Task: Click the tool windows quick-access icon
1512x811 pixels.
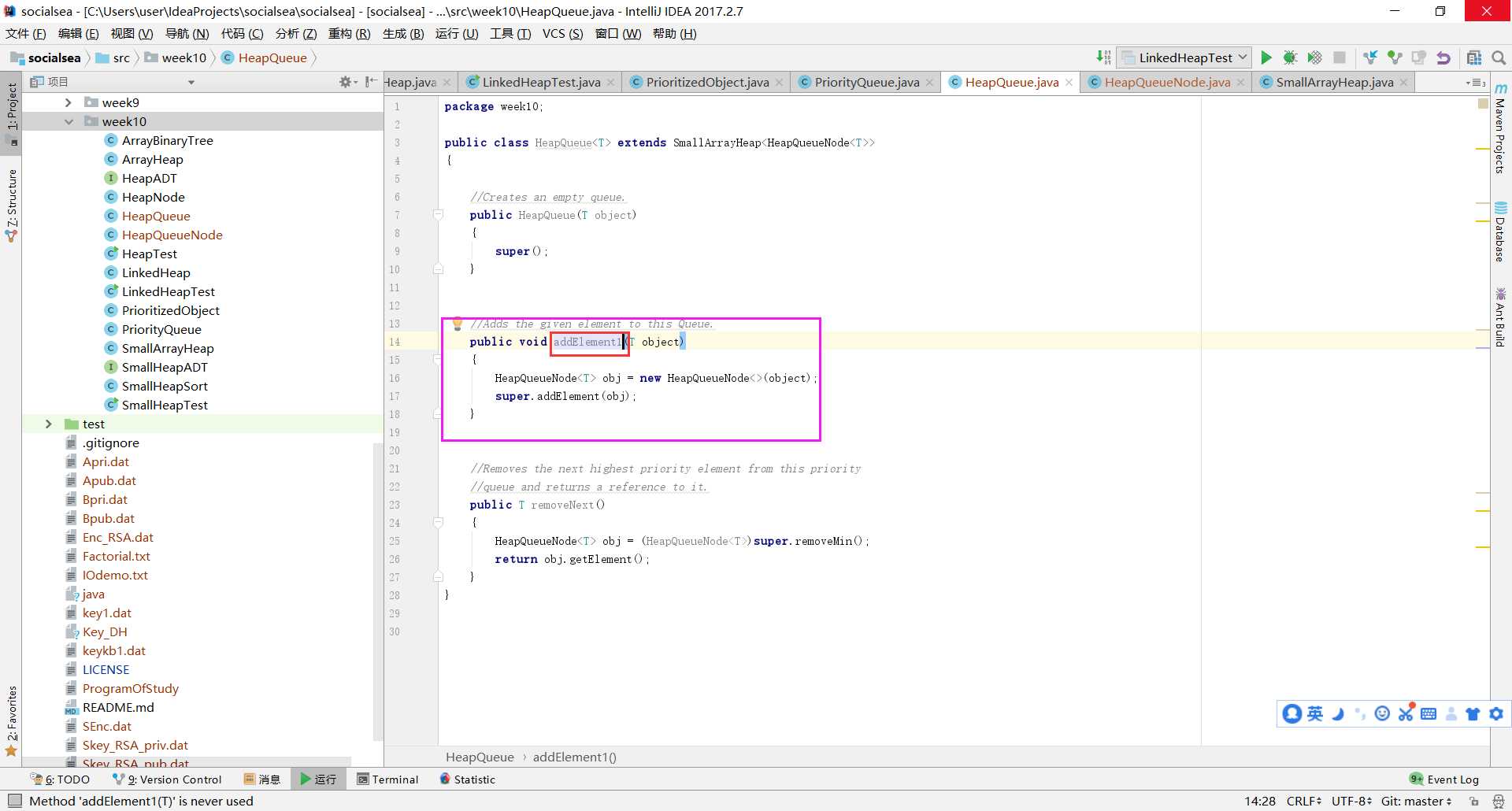Action: coord(14,801)
